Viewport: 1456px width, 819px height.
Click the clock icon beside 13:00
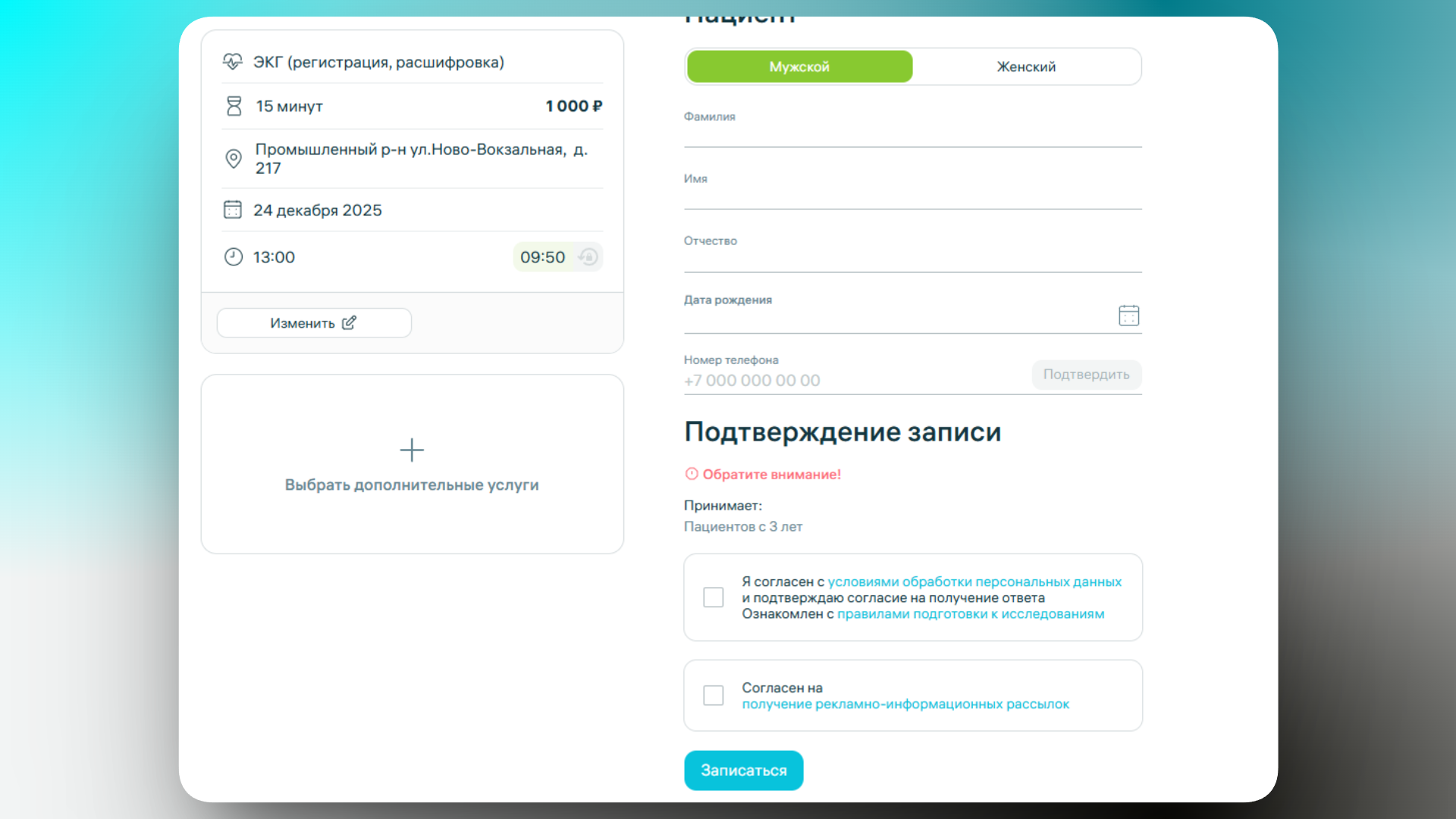[x=234, y=256]
